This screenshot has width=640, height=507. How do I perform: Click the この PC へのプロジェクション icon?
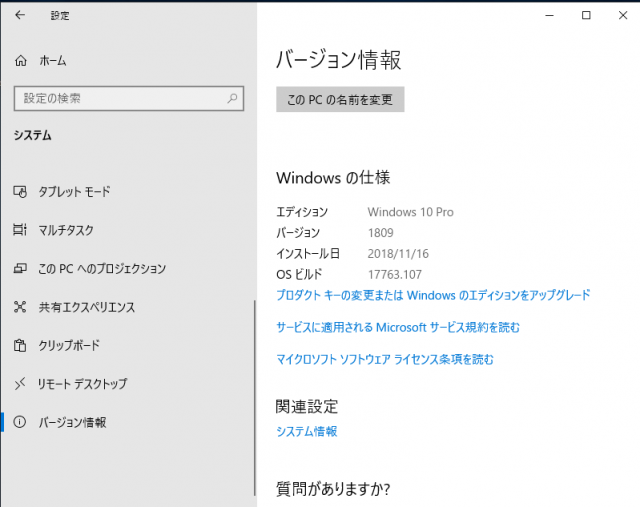[x=21, y=269]
